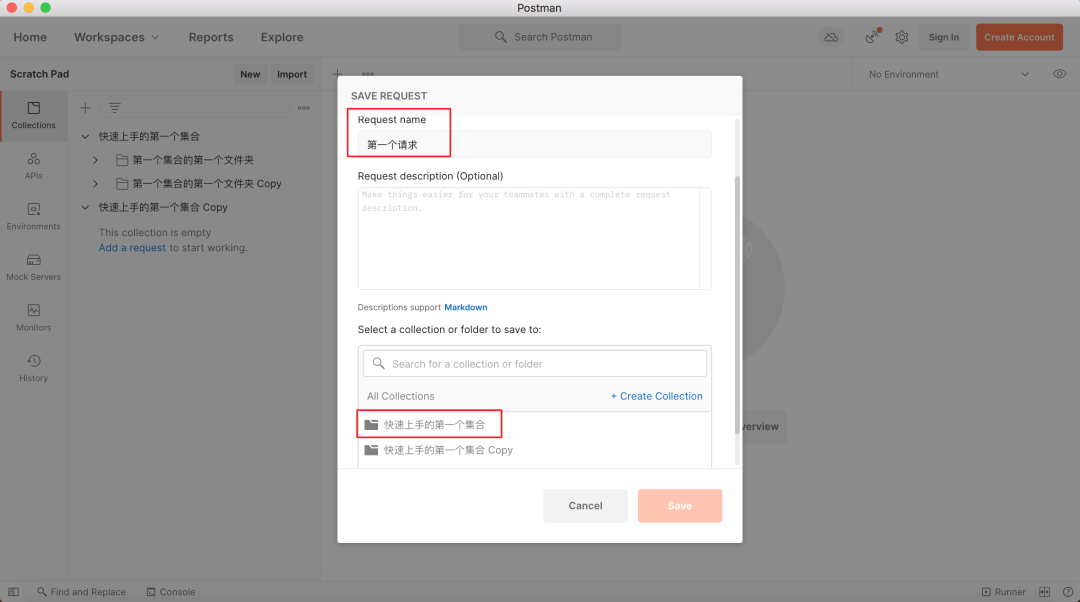This screenshot has width=1080, height=602.
Task: Open the History sidebar section
Action: coord(33,369)
